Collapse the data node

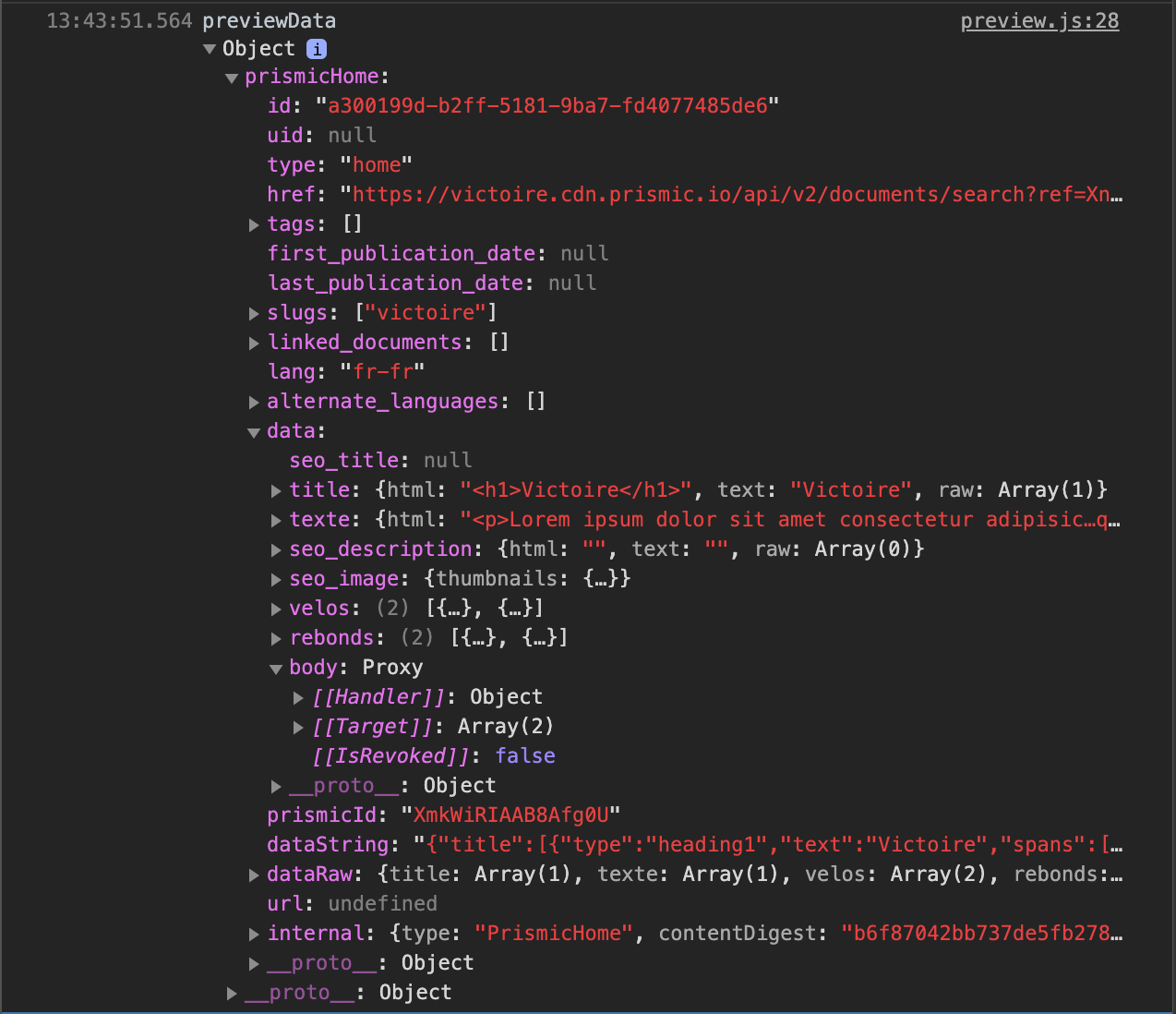pos(254,432)
